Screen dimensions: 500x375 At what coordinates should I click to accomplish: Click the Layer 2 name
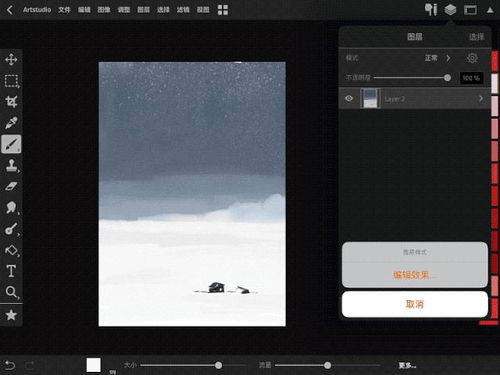coord(395,99)
